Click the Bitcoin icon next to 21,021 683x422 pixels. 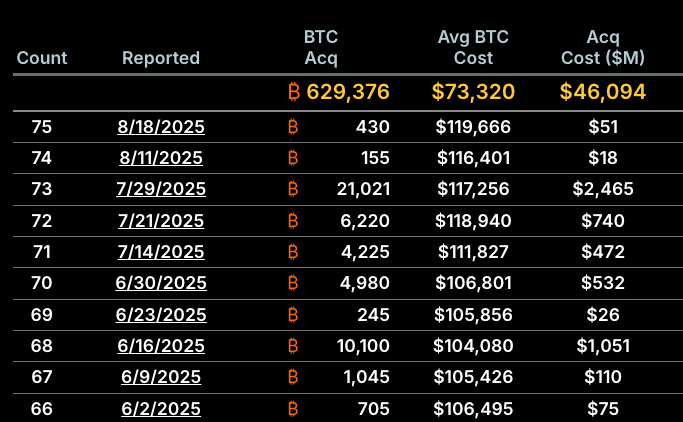click(x=293, y=189)
